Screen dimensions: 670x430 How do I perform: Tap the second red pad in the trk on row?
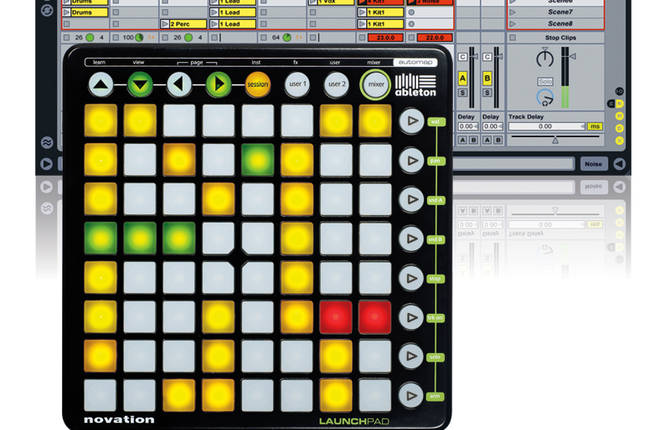coord(375,317)
